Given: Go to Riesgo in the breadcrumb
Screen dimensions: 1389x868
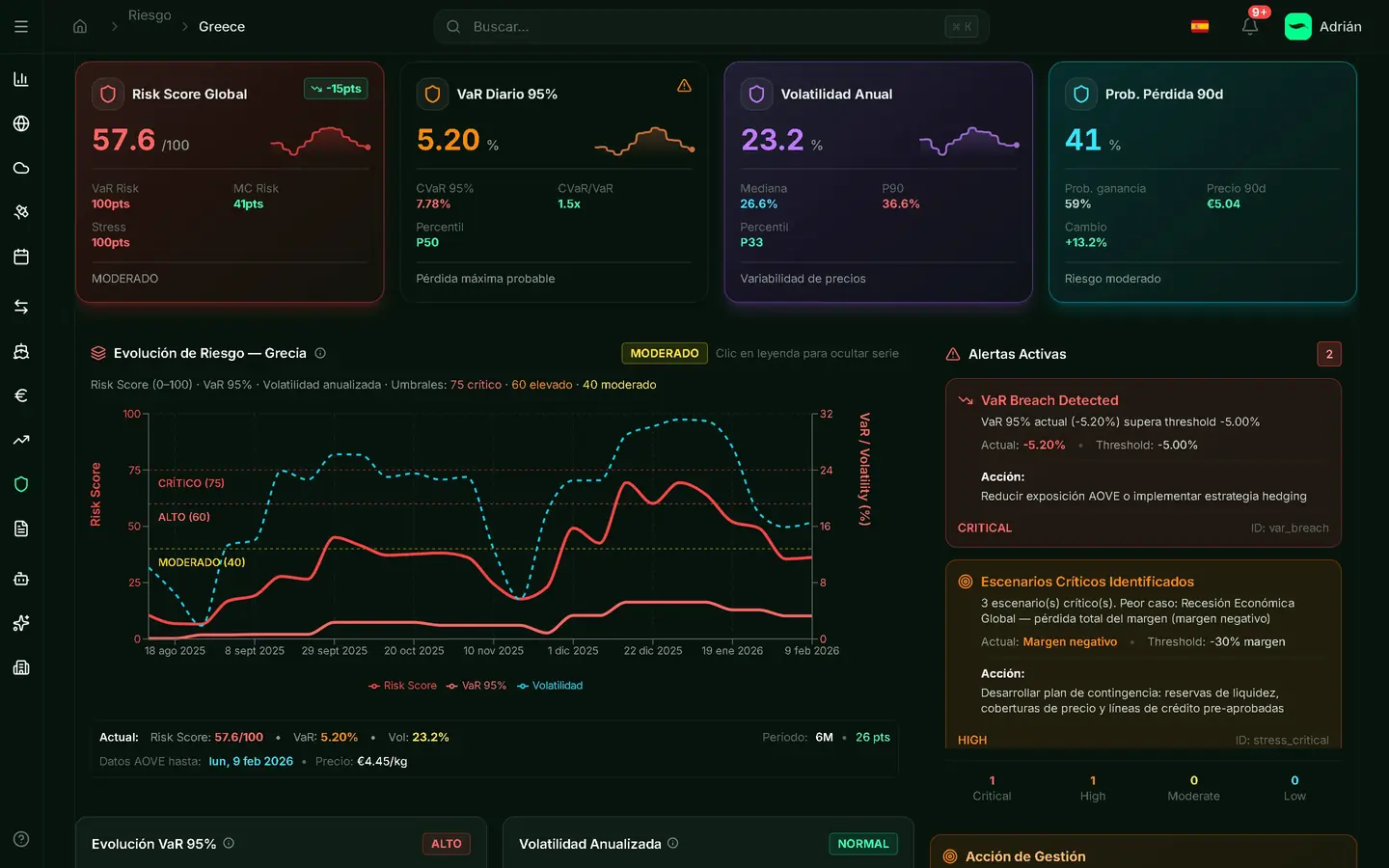Looking at the screenshot, I should click(x=150, y=15).
